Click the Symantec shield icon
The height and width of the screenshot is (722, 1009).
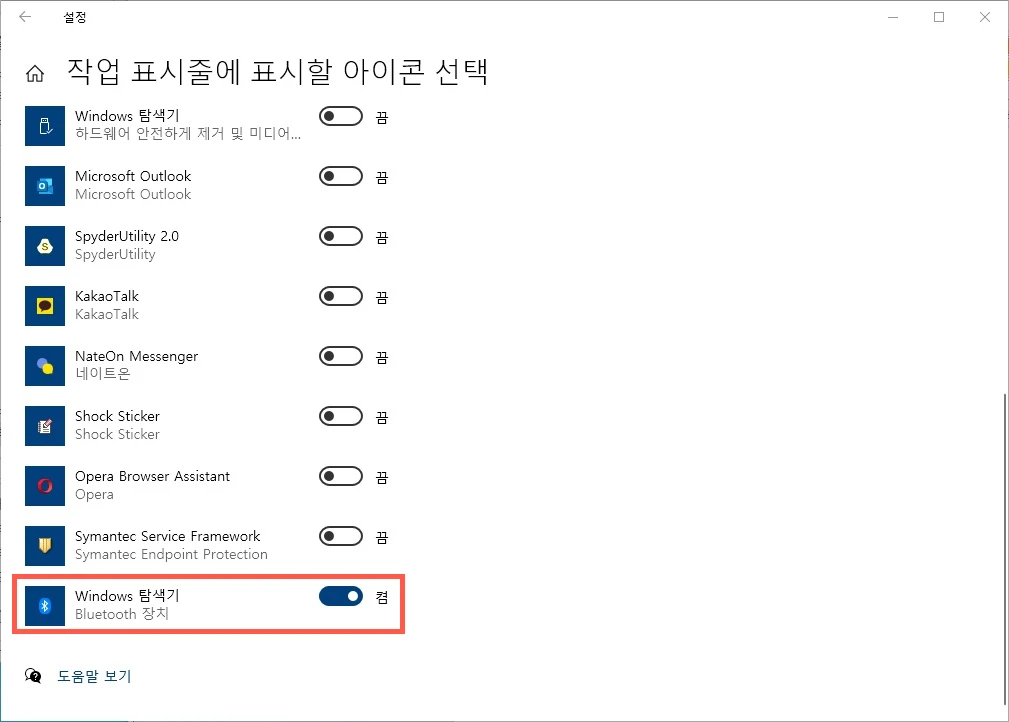[x=45, y=546]
